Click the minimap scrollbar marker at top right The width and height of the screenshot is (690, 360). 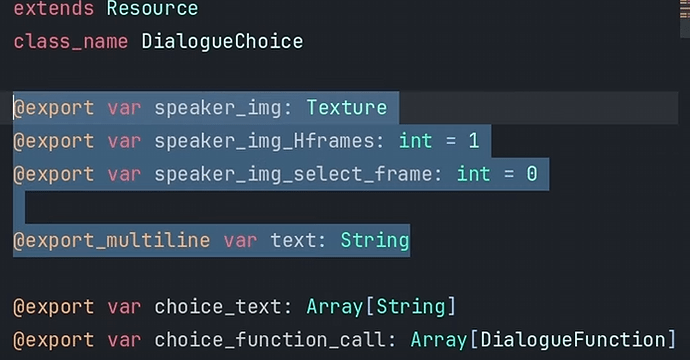click(684, 10)
